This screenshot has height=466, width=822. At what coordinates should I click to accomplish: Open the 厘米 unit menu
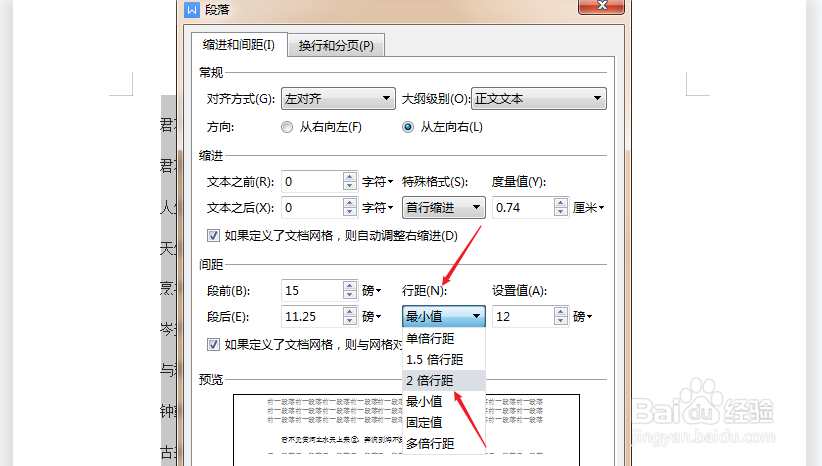pyautogui.click(x=589, y=208)
